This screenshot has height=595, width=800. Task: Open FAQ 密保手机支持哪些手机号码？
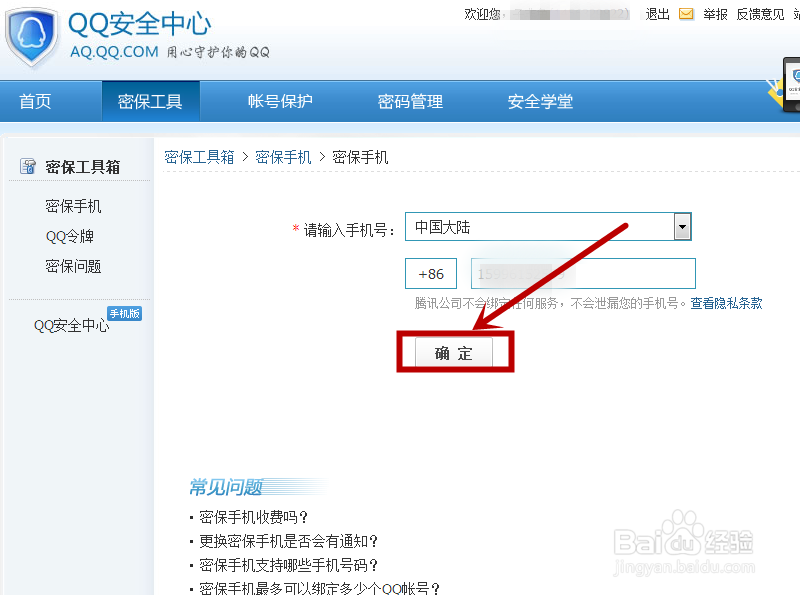pyautogui.click(x=289, y=565)
